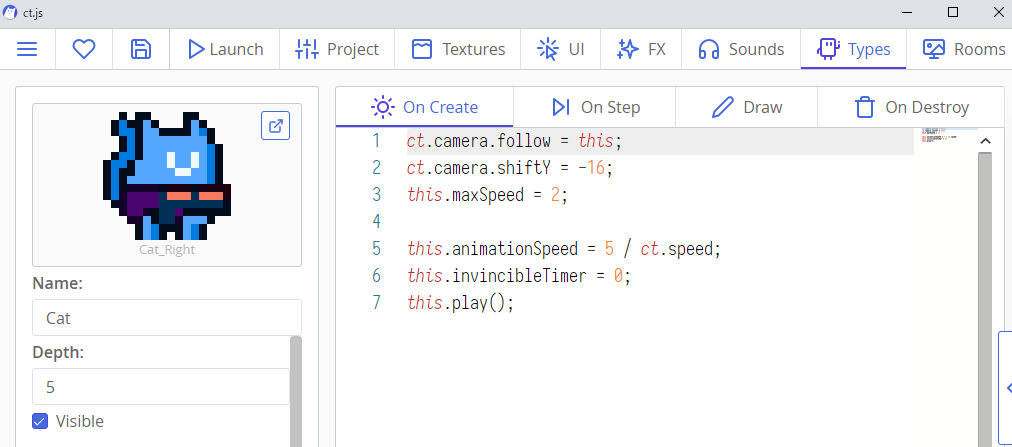
Task: Click the this.invincibleTimer = 0 line
Action: point(519,275)
